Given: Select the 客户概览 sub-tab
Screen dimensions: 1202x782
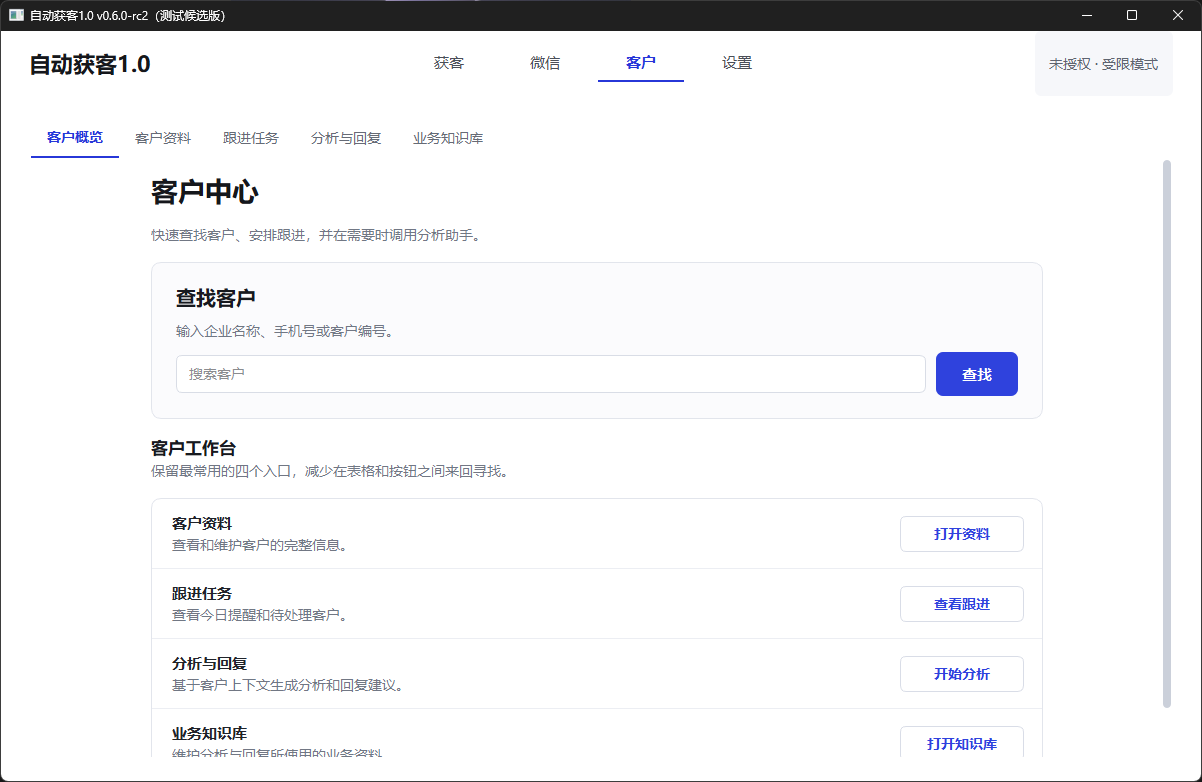Looking at the screenshot, I should coord(75,138).
